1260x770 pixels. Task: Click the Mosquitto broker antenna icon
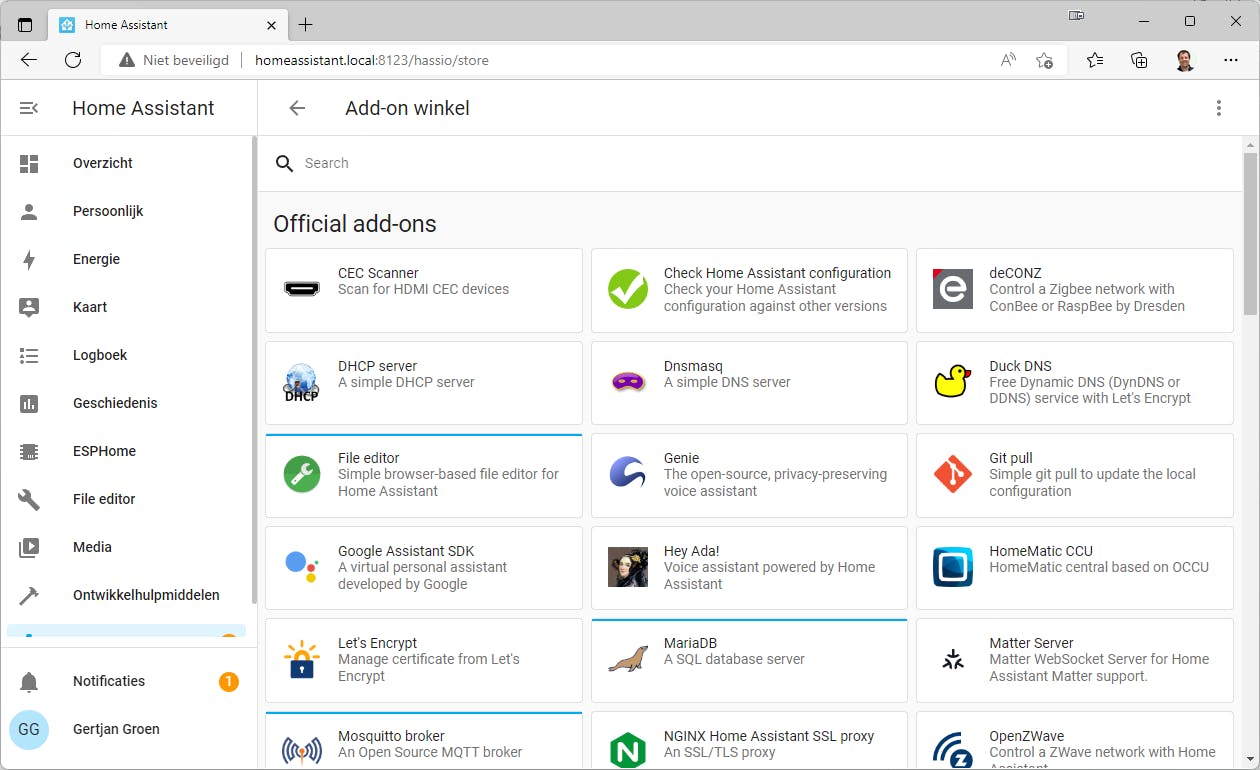(302, 750)
